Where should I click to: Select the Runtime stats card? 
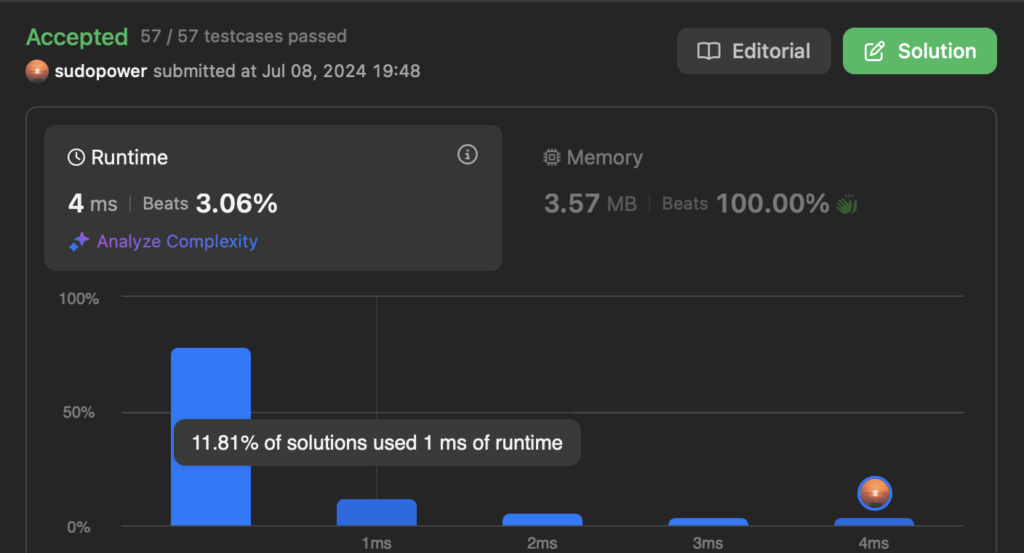(x=273, y=198)
